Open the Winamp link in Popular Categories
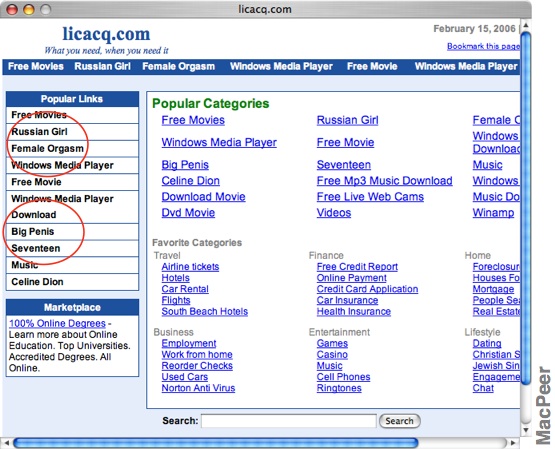Viewport: 555px width, 449px height. point(493,213)
